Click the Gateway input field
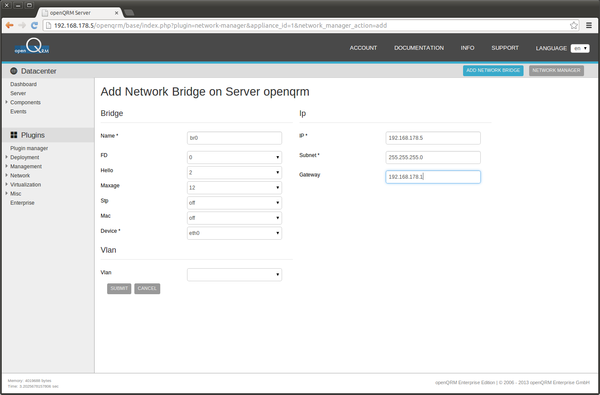The image size is (600, 395). coord(433,177)
